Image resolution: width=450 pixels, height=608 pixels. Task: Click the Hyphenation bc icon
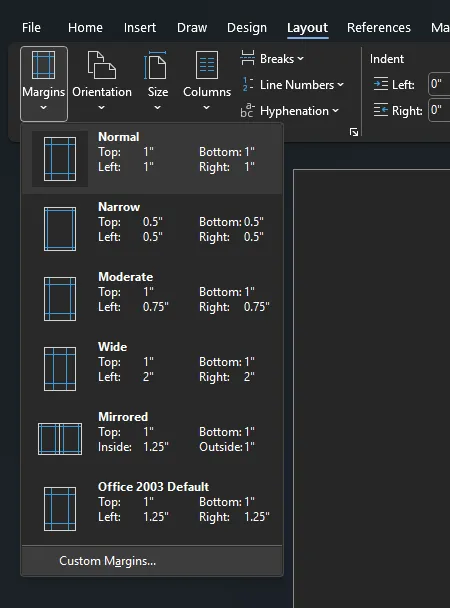pyautogui.click(x=247, y=110)
